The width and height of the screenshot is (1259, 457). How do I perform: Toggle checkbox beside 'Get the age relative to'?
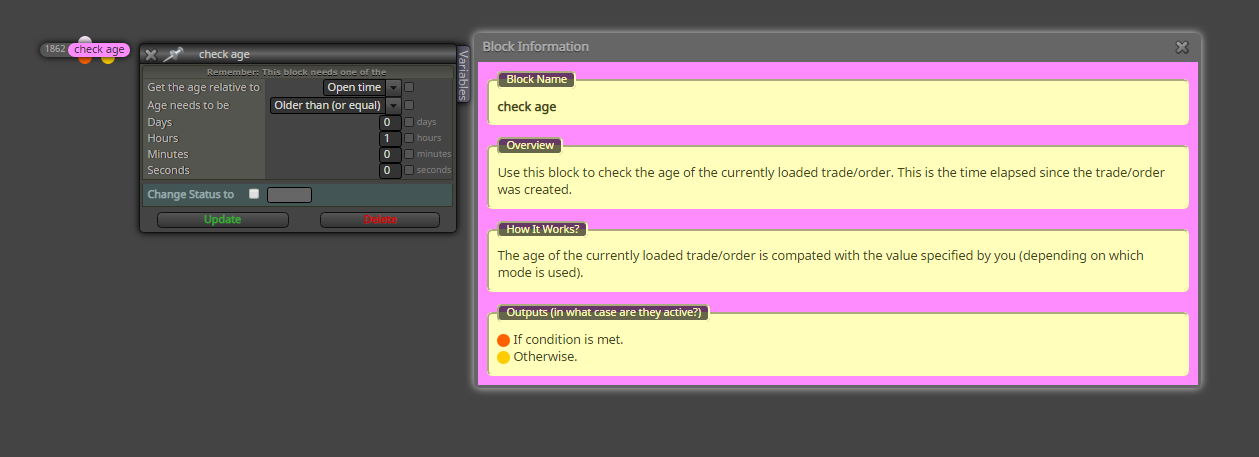coord(409,88)
